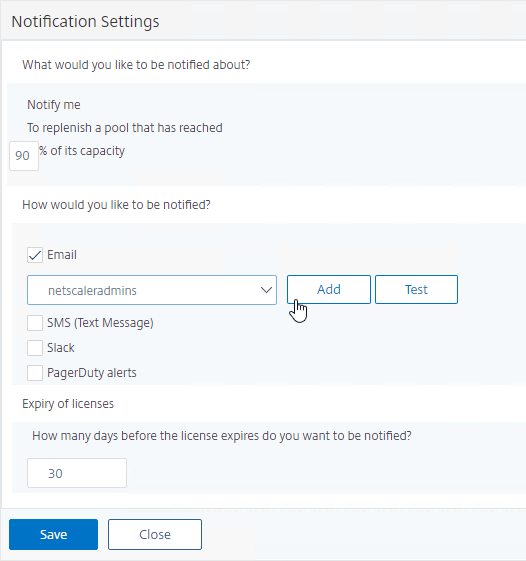Click the Add email list button
This screenshot has height=561, width=526.
coord(328,289)
